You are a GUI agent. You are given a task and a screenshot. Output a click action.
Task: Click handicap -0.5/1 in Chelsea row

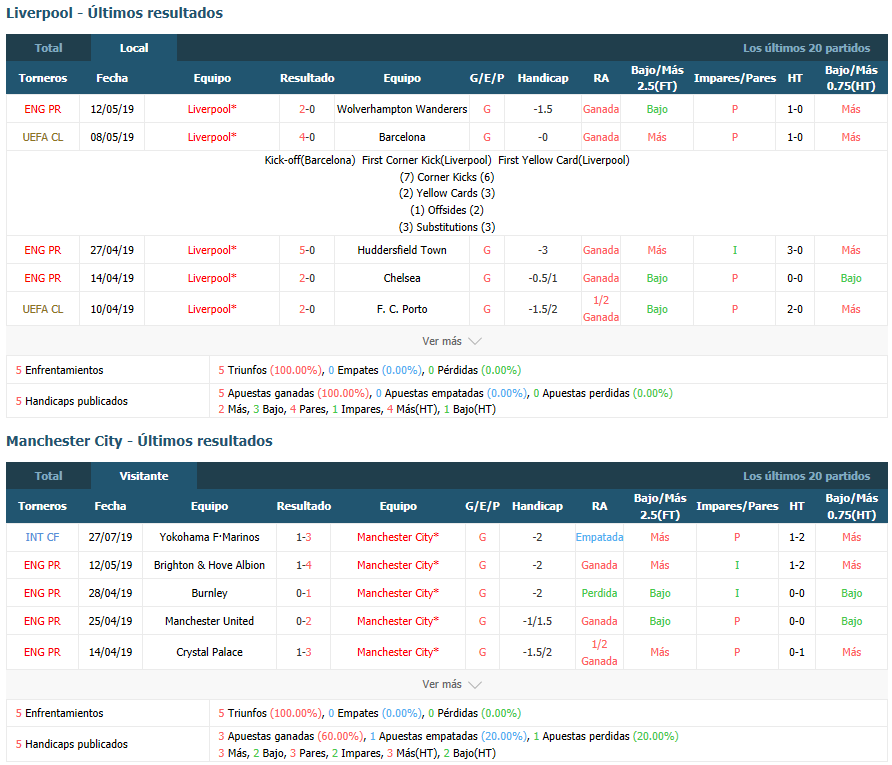pyautogui.click(x=543, y=278)
